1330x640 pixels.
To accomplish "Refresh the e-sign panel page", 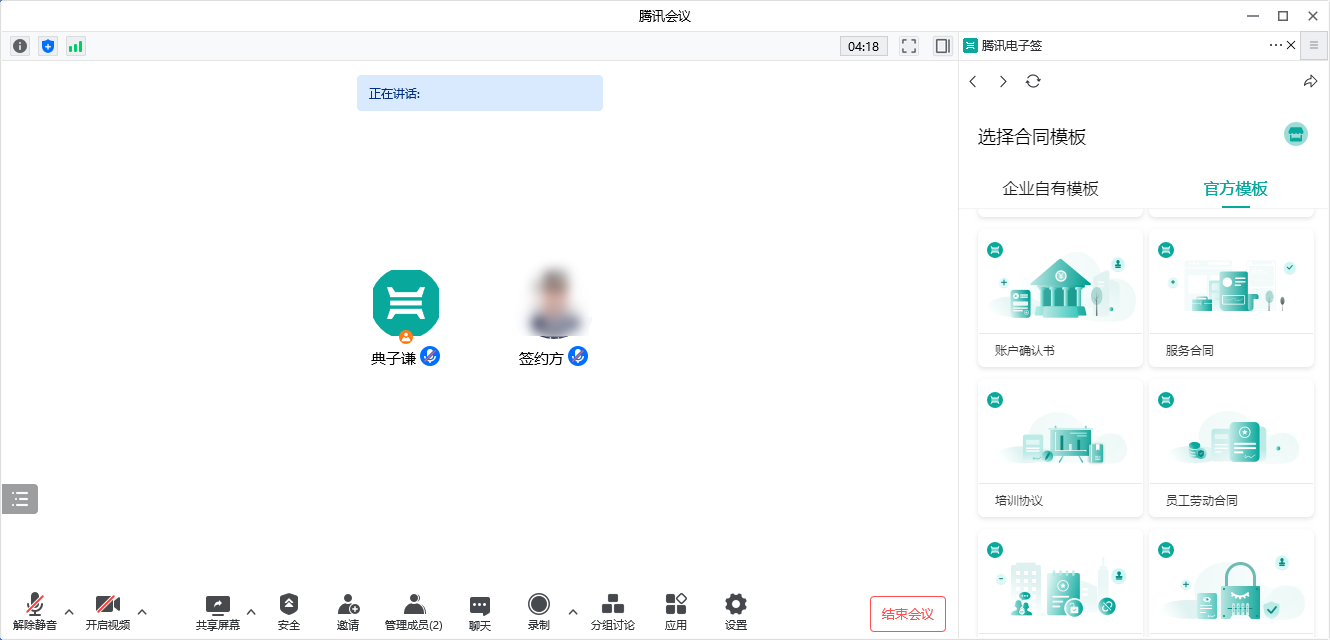I will click(x=1033, y=82).
